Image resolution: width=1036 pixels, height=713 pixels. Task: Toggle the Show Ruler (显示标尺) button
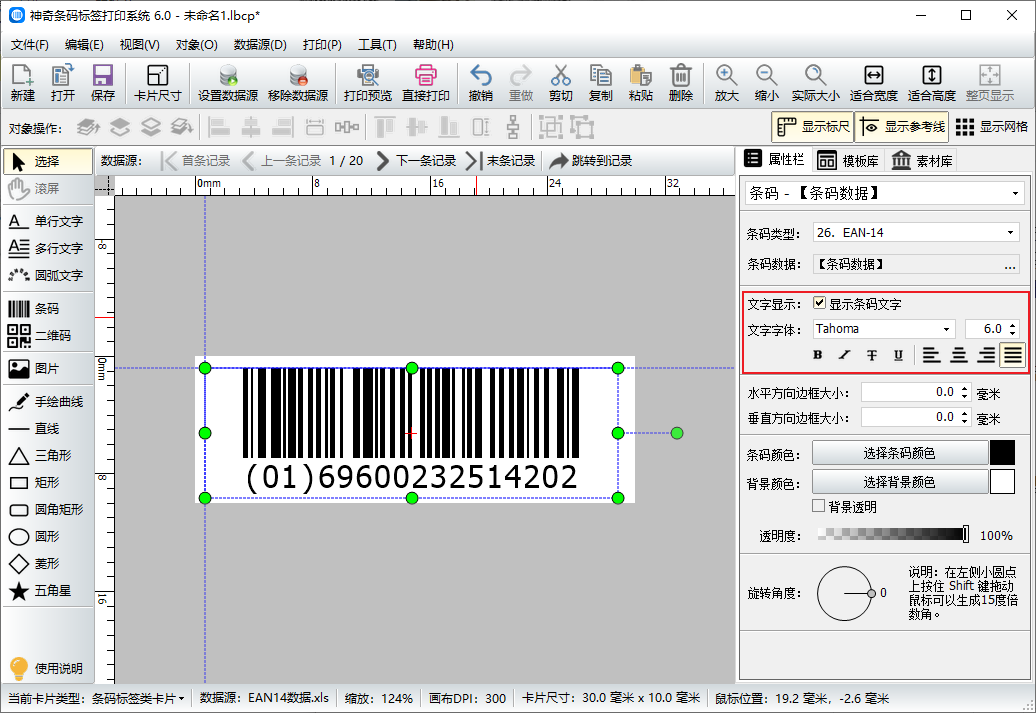click(812, 127)
